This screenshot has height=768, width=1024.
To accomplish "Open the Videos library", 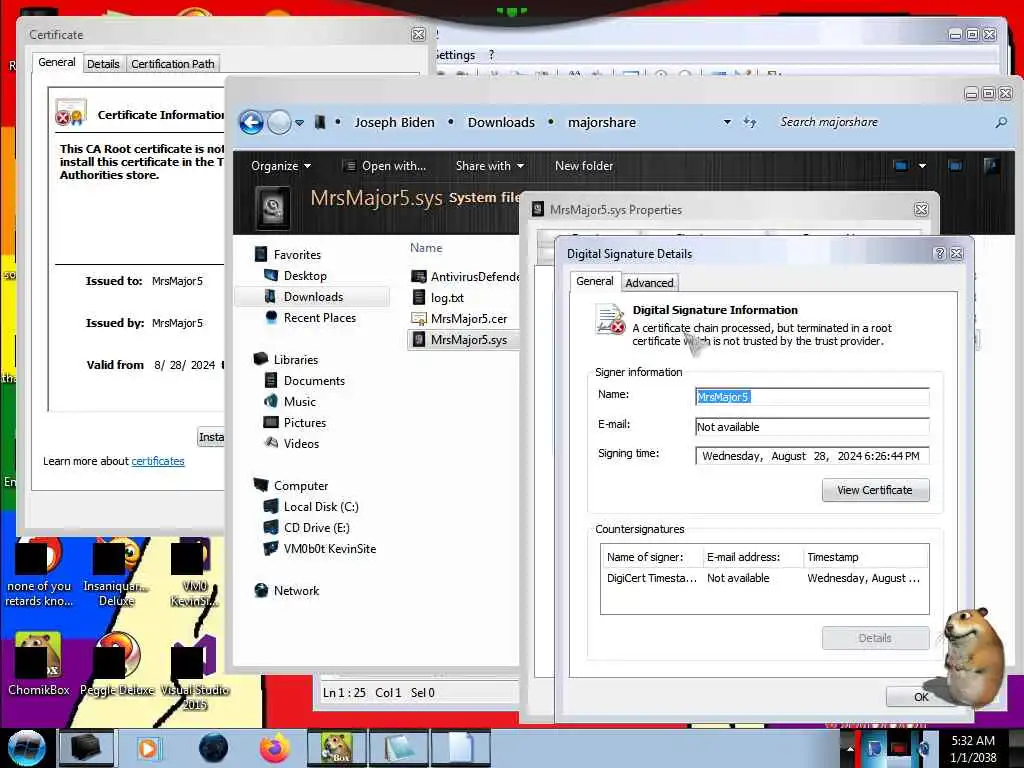I will pyautogui.click(x=300, y=443).
